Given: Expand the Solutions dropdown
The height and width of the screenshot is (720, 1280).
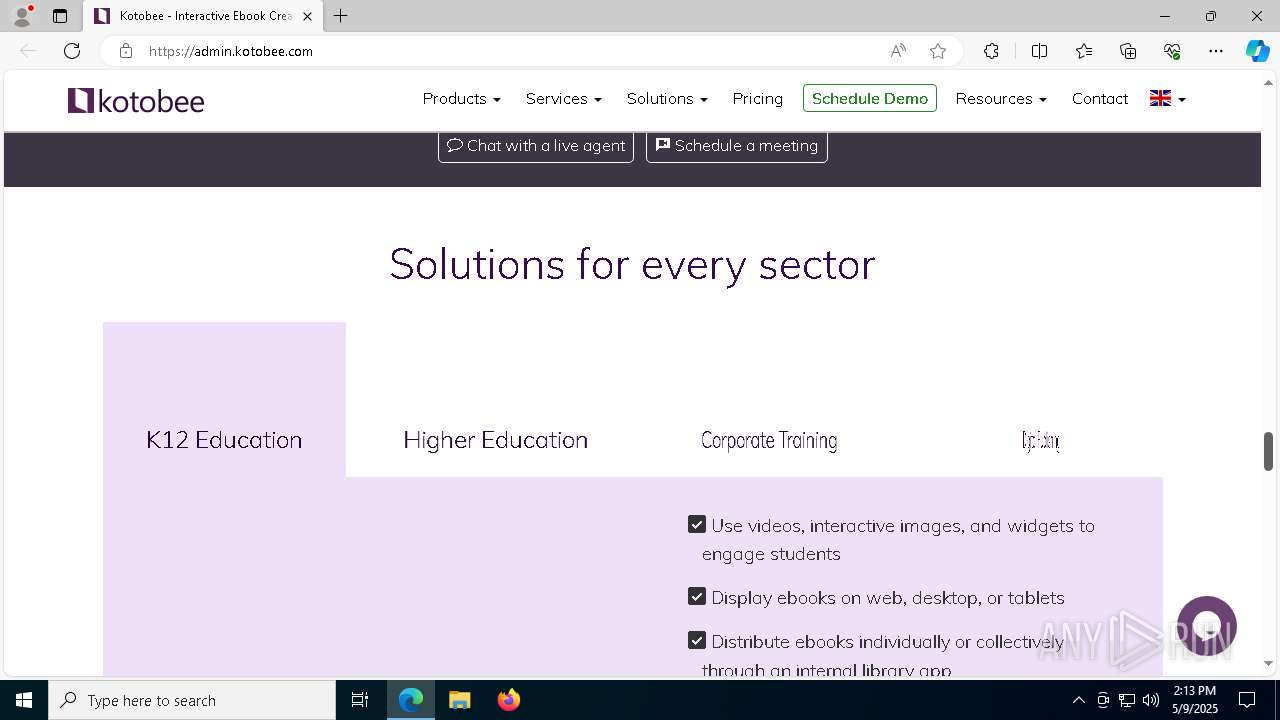Looking at the screenshot, I should click(x=667, y=98).
